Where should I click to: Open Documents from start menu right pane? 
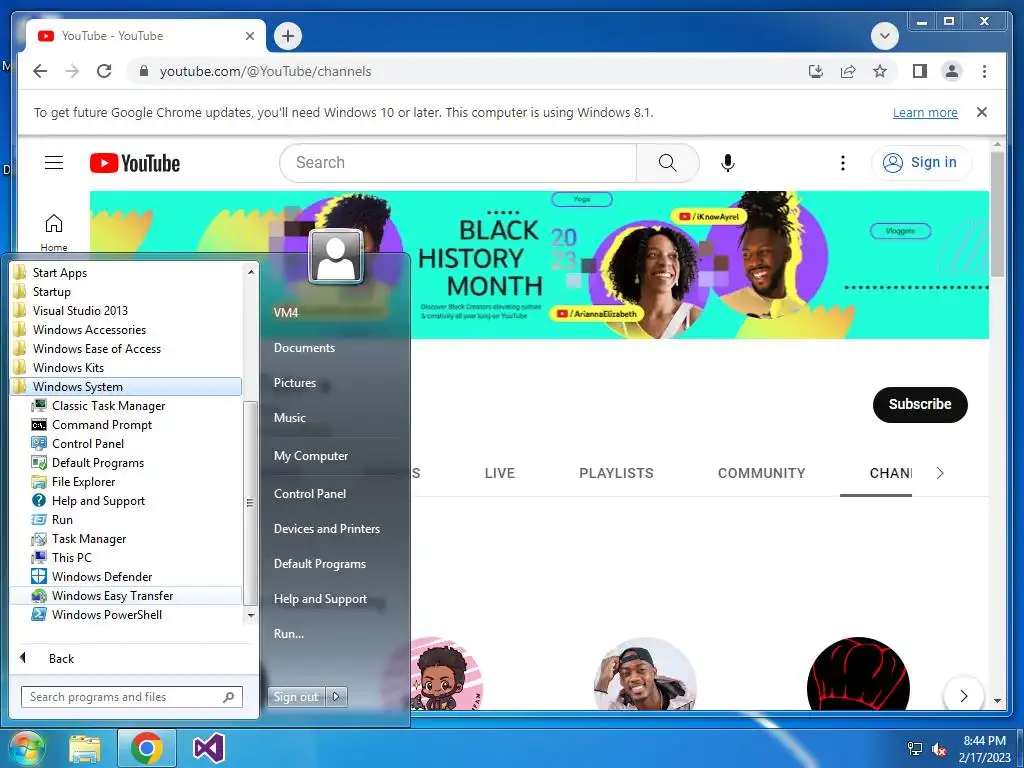pos(304,348)
